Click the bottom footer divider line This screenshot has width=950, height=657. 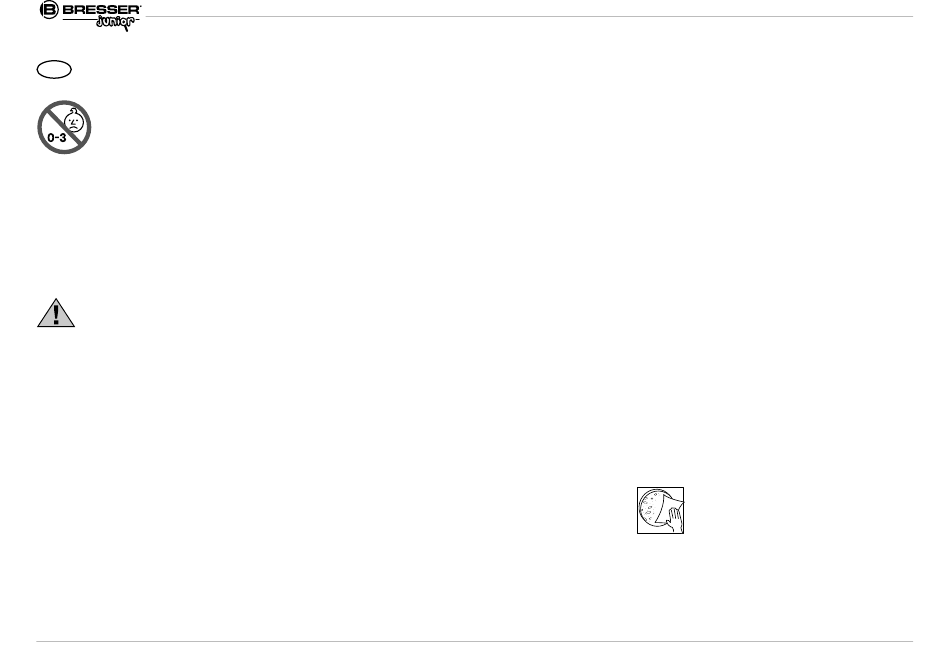click(474, 641)
